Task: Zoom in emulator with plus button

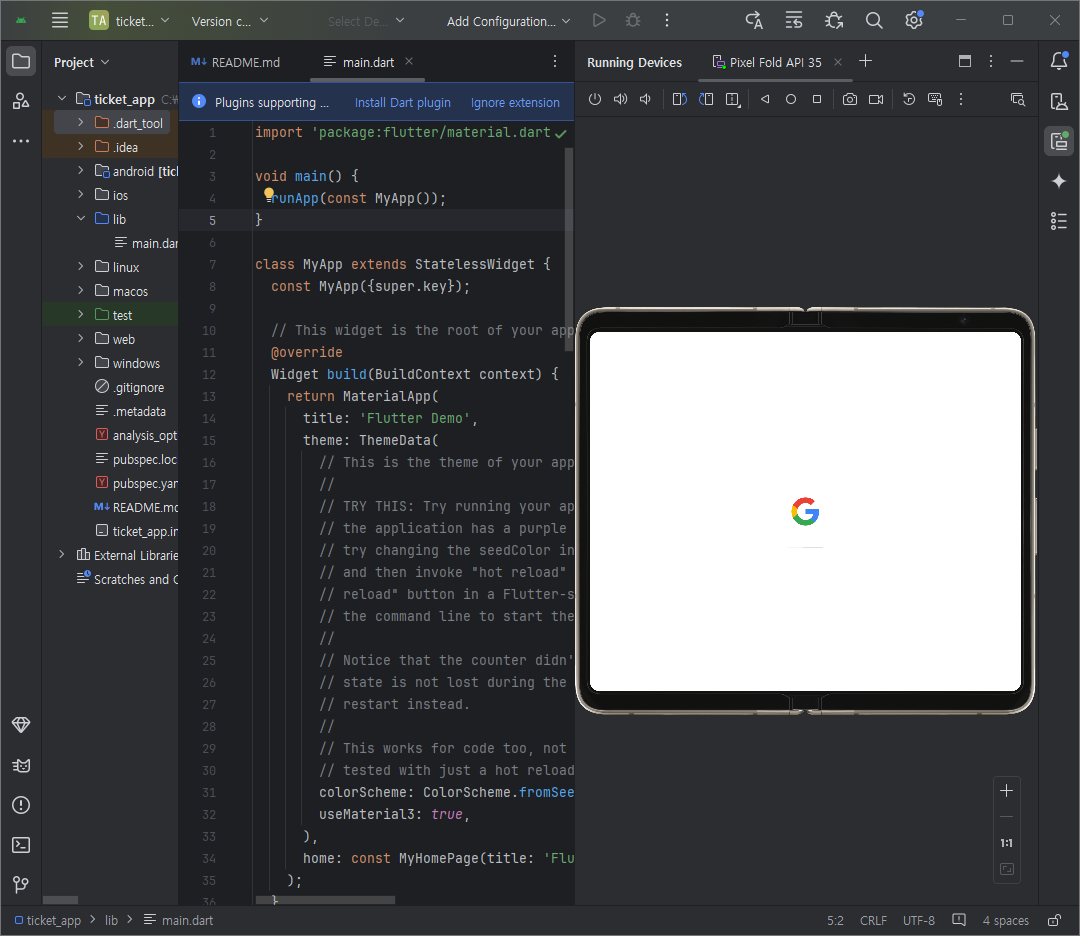Action: [x=1006, y=791]
